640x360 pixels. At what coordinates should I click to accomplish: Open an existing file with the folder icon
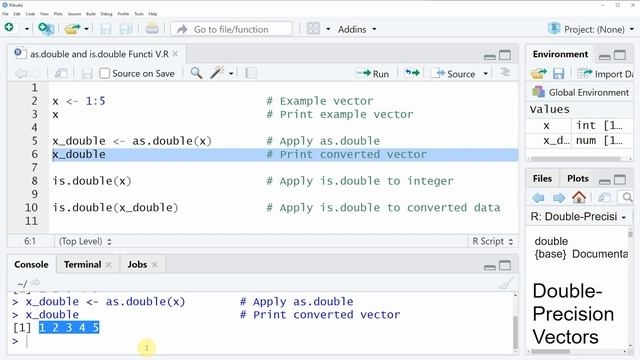click(73, 29)
